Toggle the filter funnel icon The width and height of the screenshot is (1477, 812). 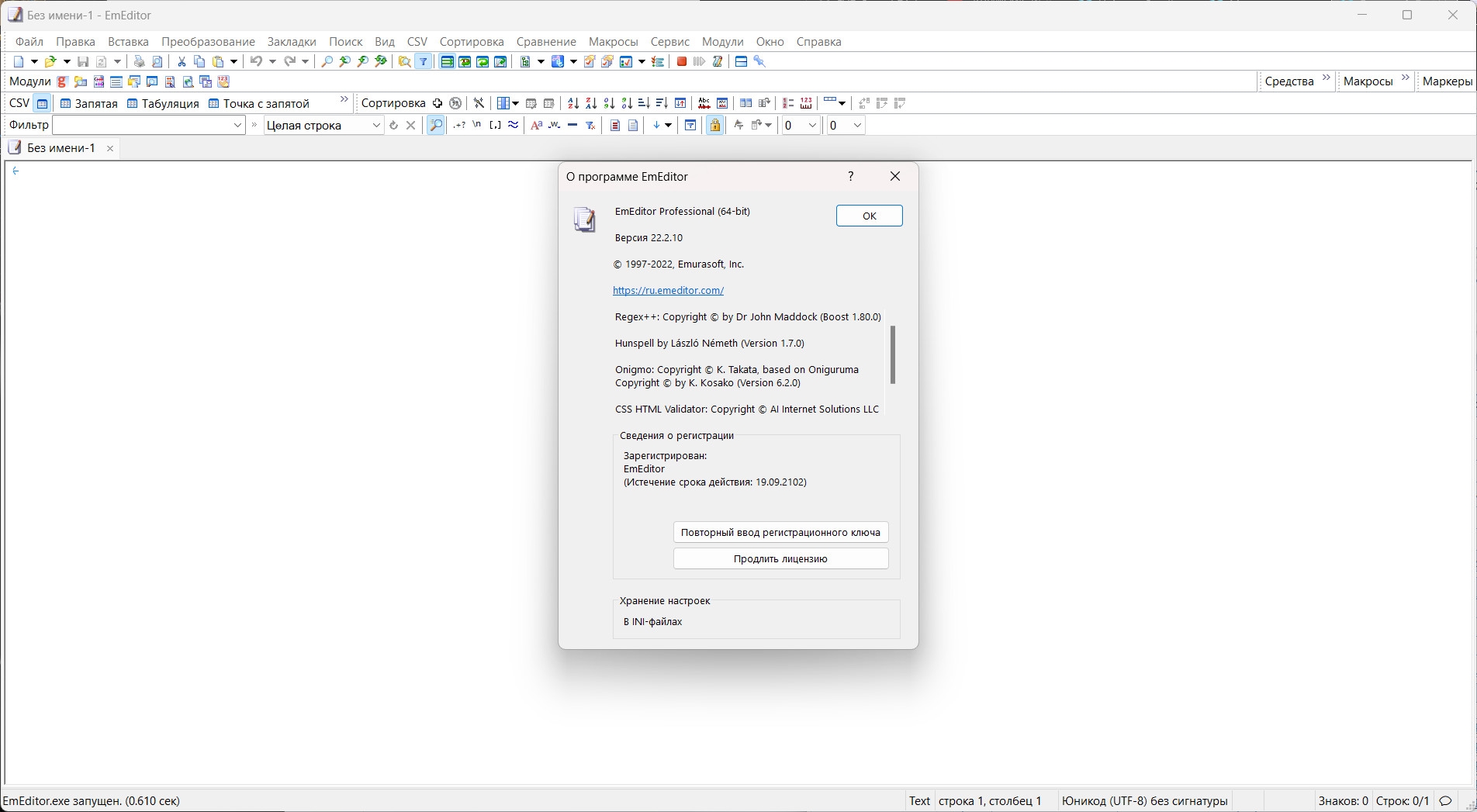coord(424,61)
